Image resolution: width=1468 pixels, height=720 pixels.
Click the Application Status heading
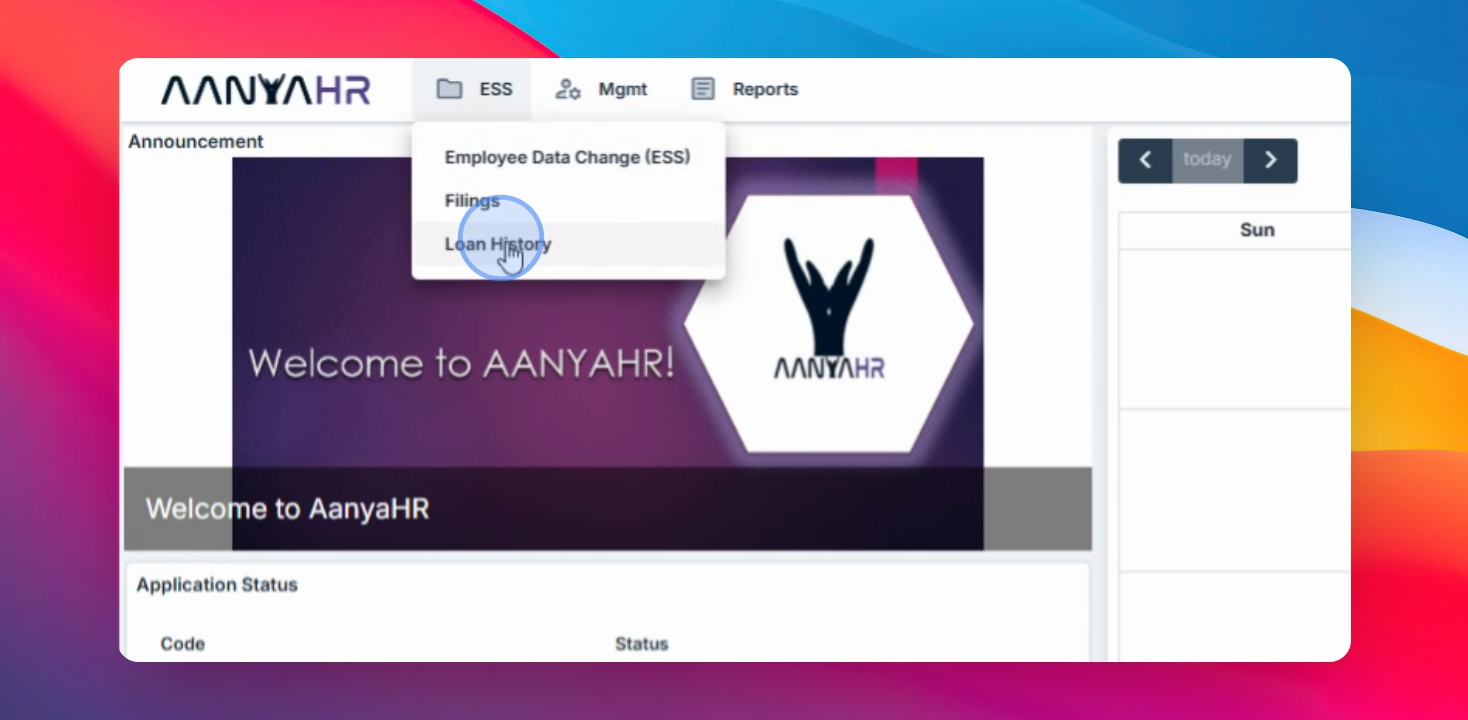[x=217, y=585]
